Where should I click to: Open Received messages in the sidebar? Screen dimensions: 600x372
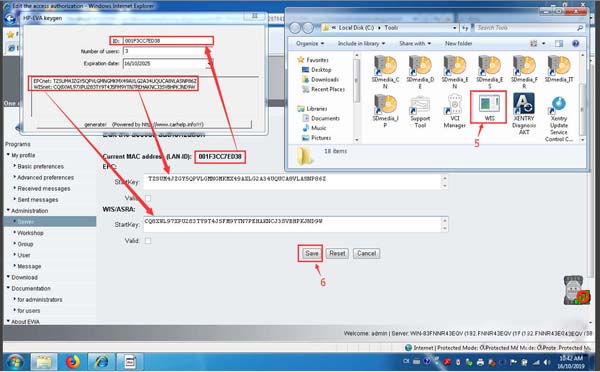click(x=44, y=189)
